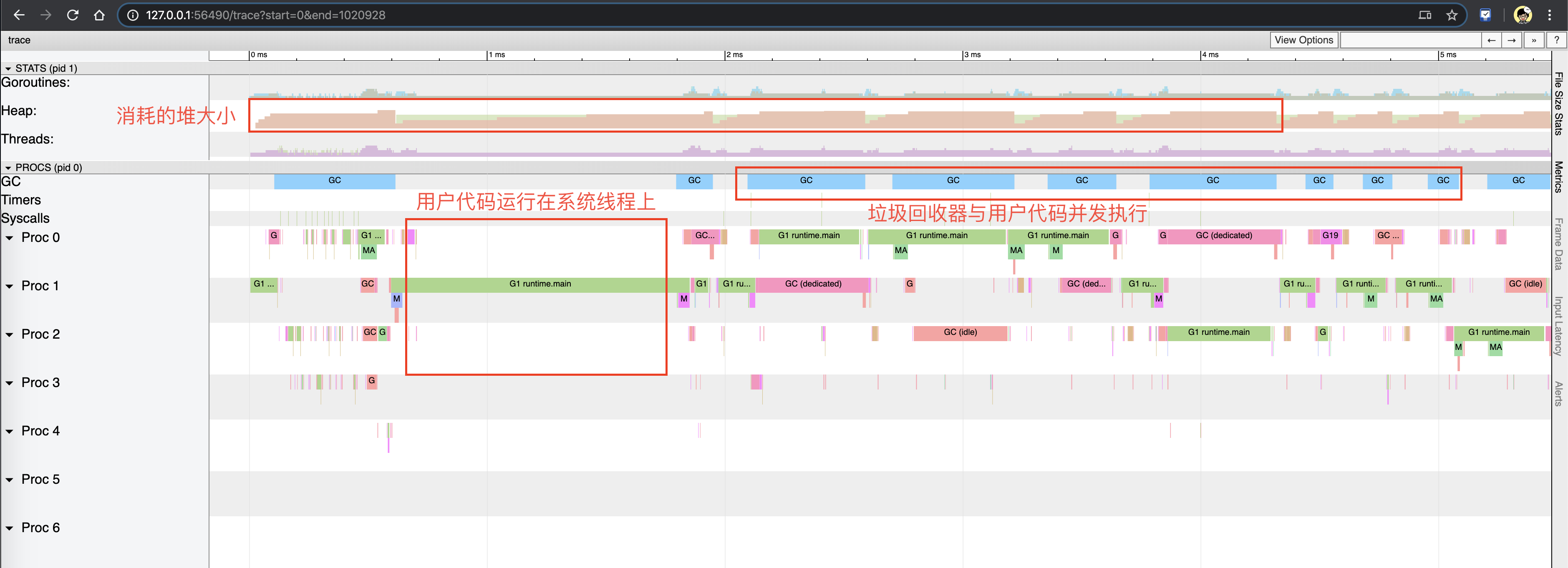
Task: Click the browser profile avatar icon
Action: [1524, 15]
